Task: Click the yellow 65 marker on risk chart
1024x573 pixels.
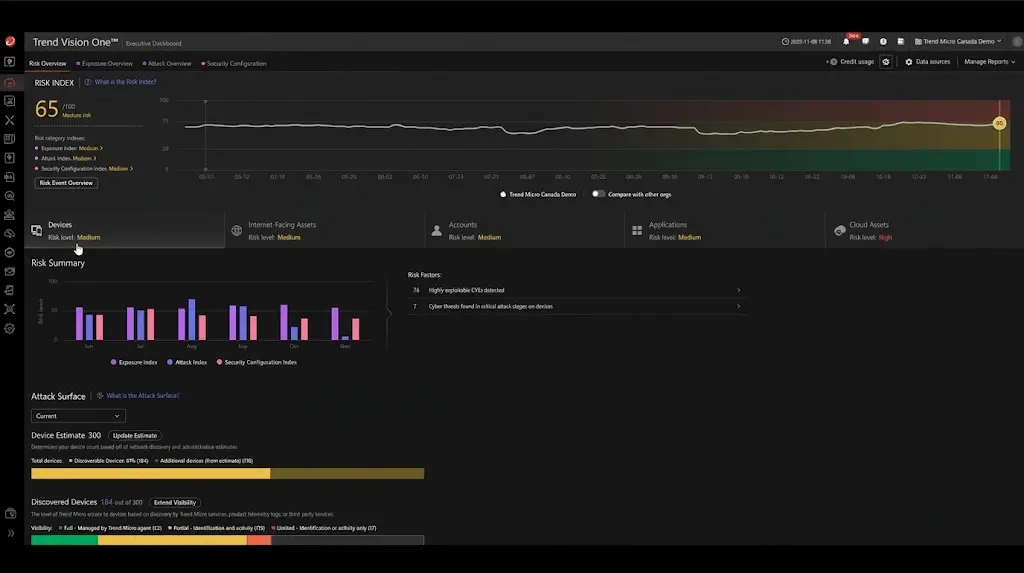Action: pos(999,123)
